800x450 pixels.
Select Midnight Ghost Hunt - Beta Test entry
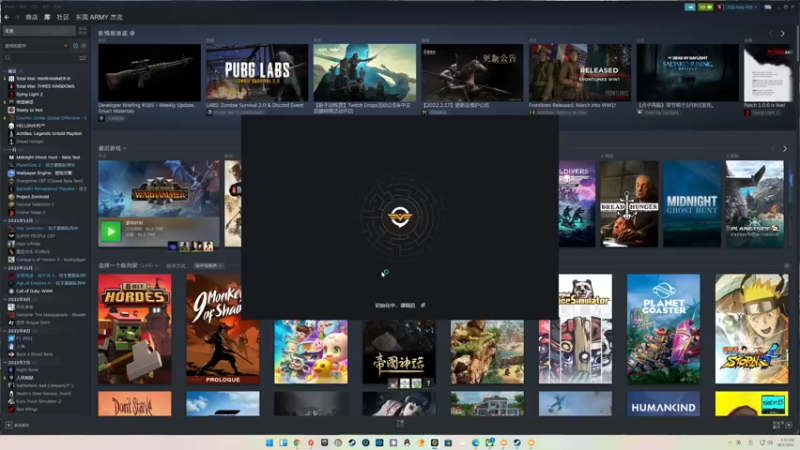(x=48, y=157)
